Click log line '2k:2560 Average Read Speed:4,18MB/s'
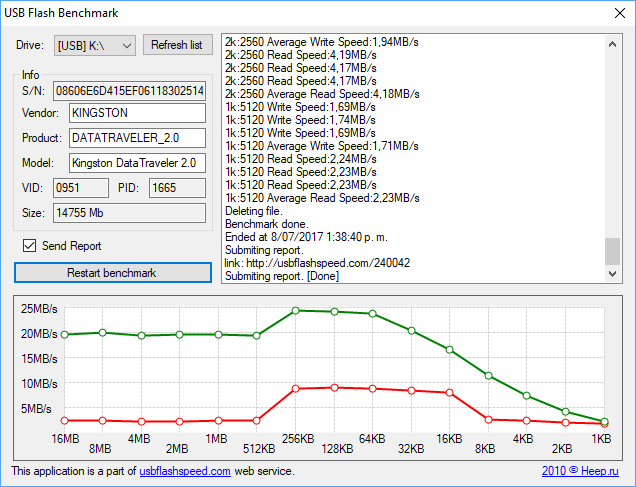Image resolution: width=636 pixels, height=487 pixels. click(322, 94)
